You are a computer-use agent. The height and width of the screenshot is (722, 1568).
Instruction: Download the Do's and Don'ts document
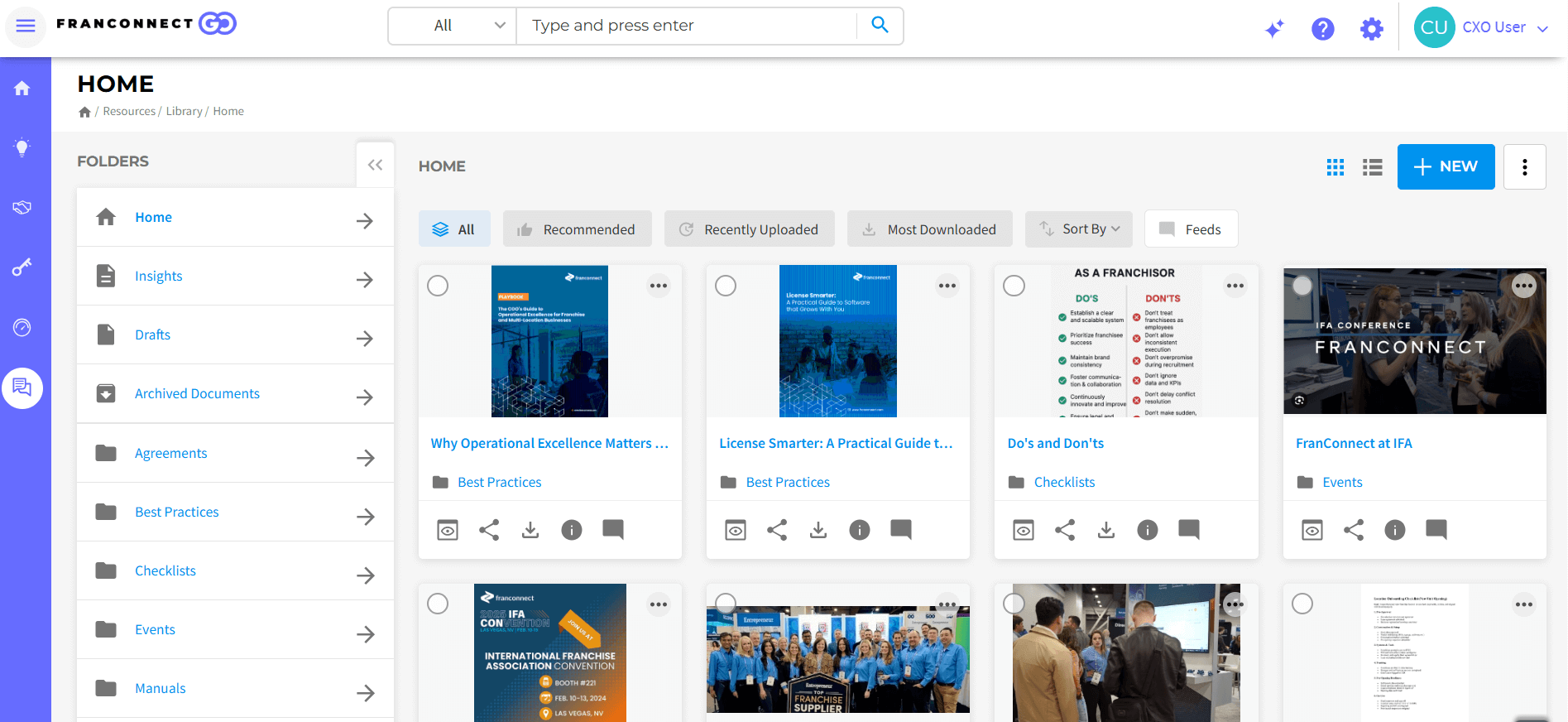point(1106,530)
